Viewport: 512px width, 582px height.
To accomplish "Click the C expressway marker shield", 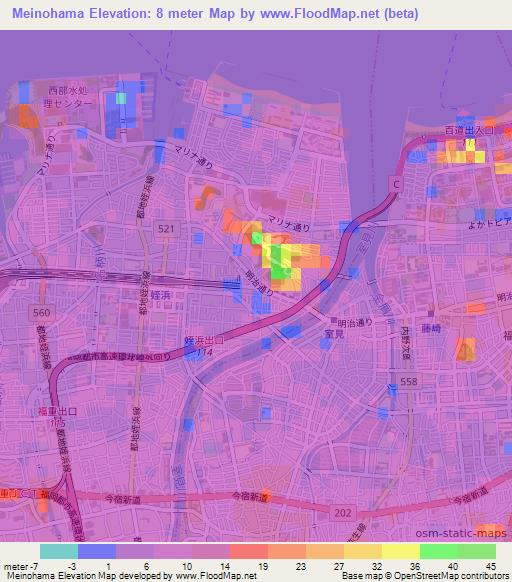I will pyautogui.click(x=396, y=184).
